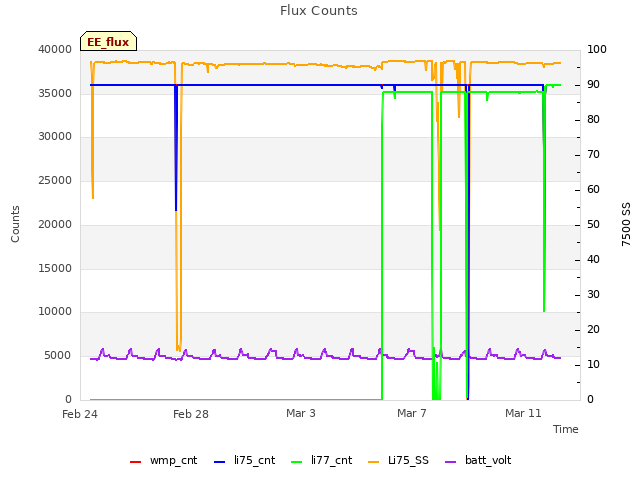640x480 pixels.
Task: Toggle the li75_cnt legend entry
Action: [x=244, y=460]
